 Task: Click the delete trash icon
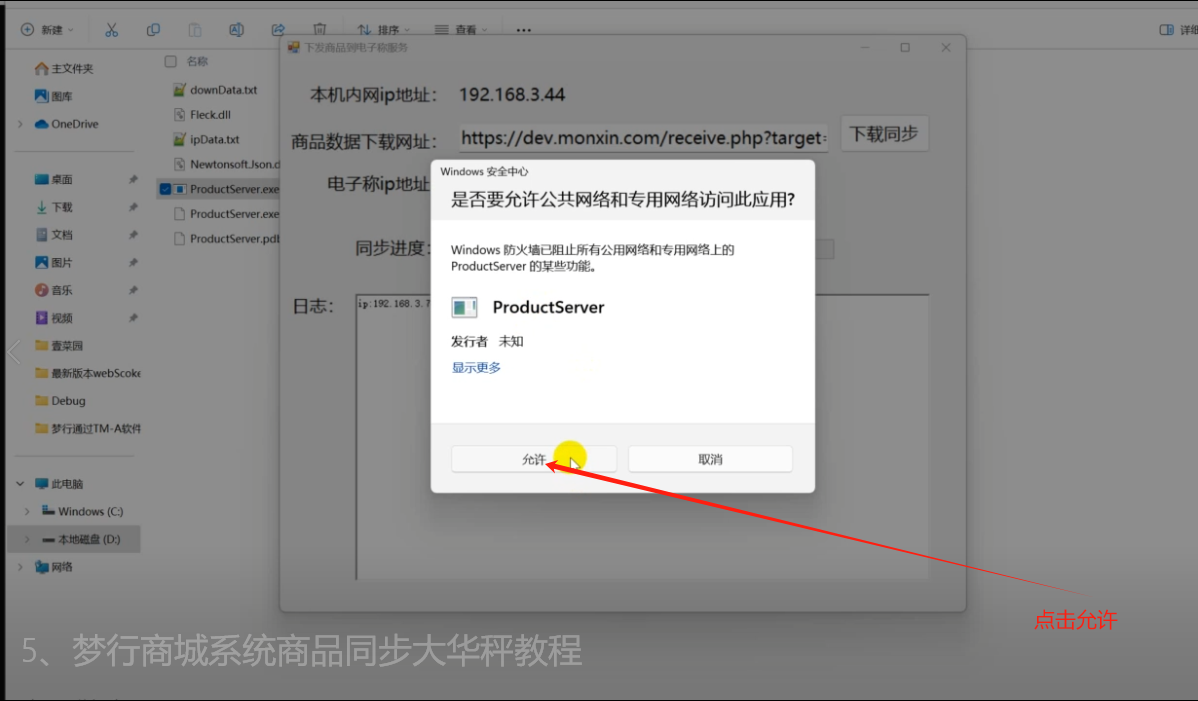tap(319, 30)
